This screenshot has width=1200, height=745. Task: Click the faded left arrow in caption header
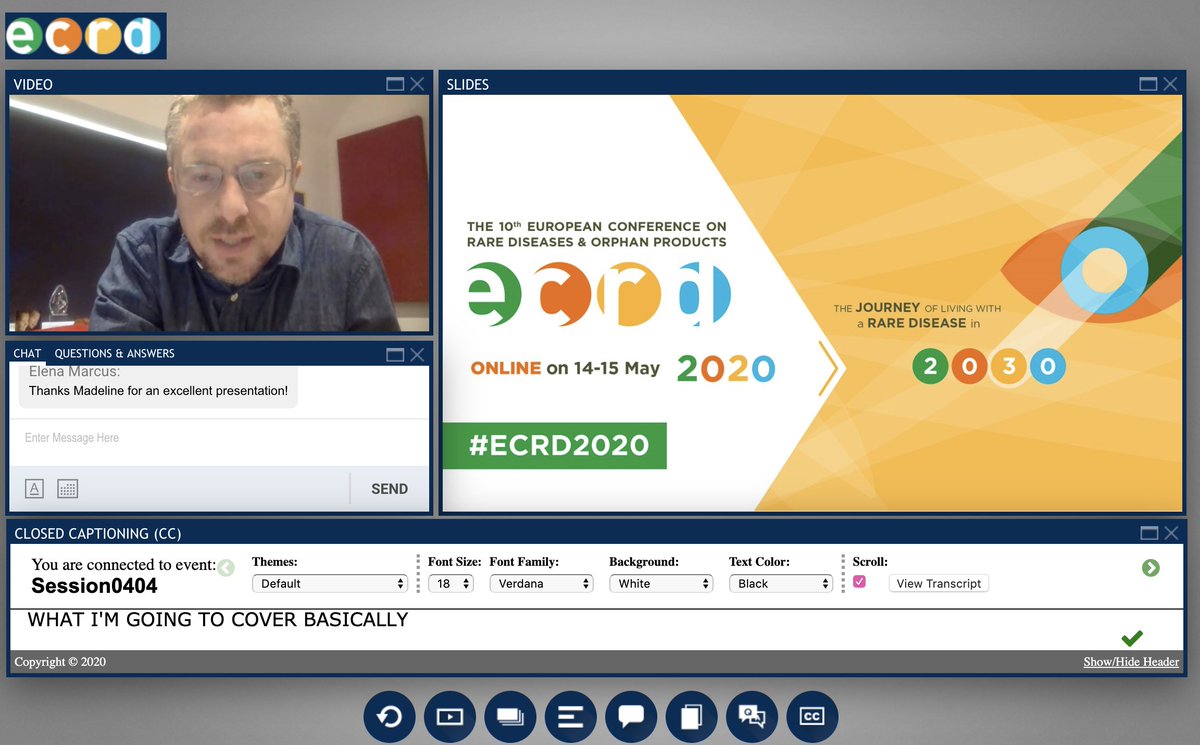point(226,568)
